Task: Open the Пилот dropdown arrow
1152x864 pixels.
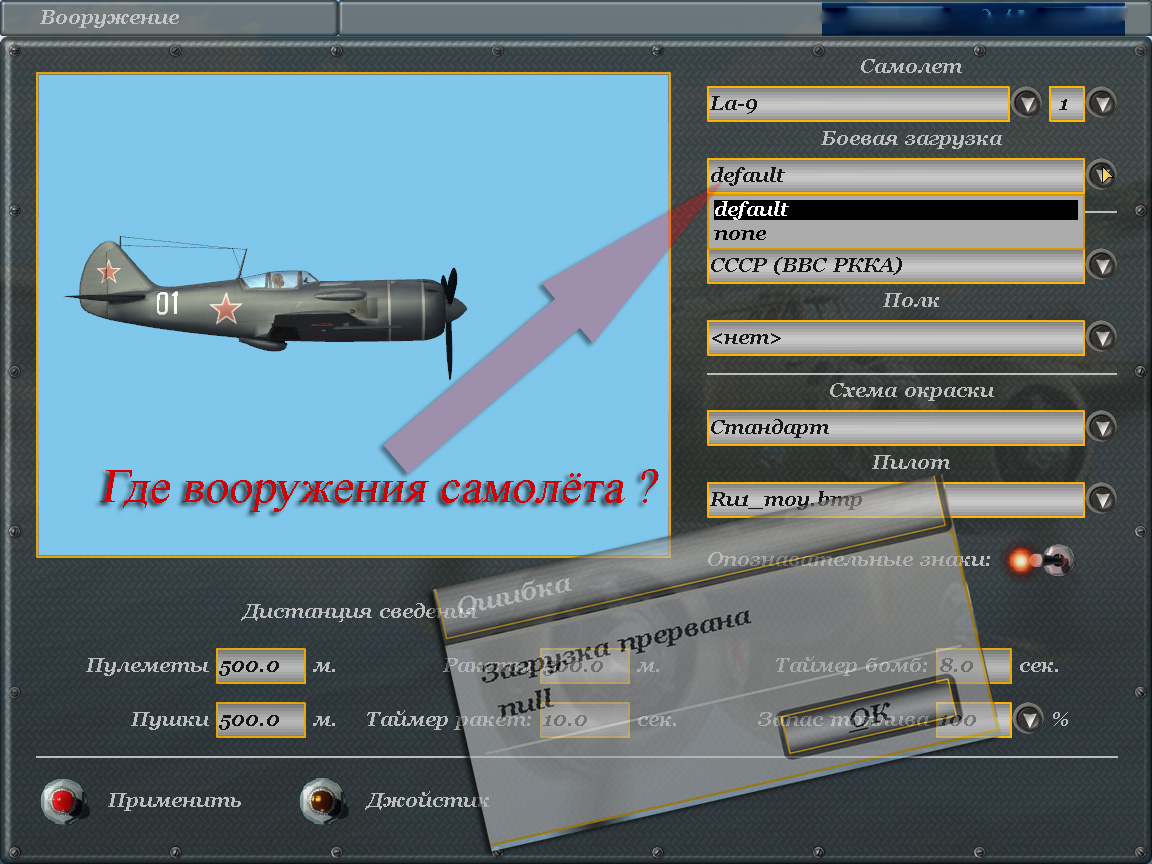Action: click(x=1102, y=500)
